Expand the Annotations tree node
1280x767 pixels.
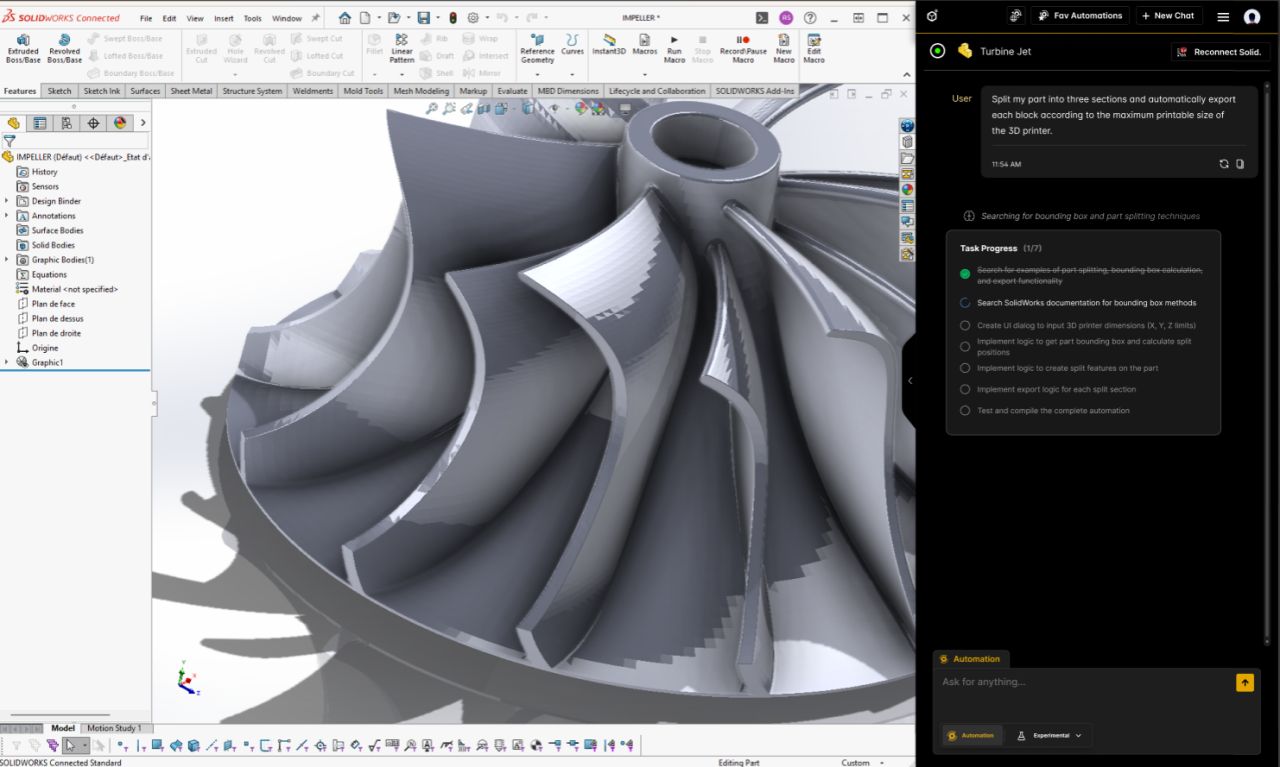point(7,215)
